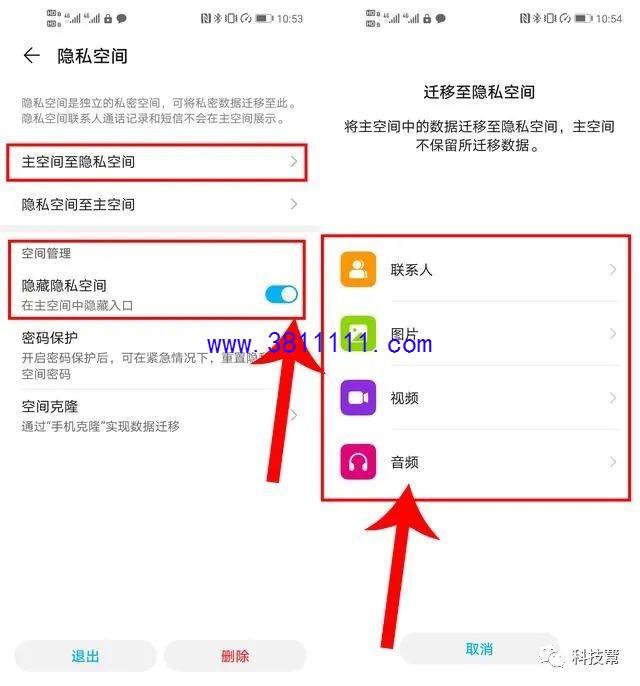Toggle the 隐藏隐私空间 switch
The image size is (640, 686).
(281, 294)
